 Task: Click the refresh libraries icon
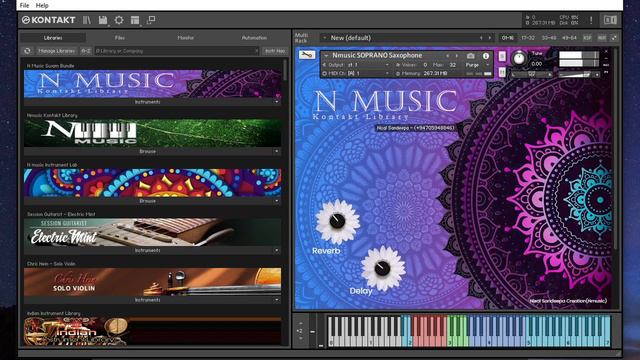tap(27, 51)
